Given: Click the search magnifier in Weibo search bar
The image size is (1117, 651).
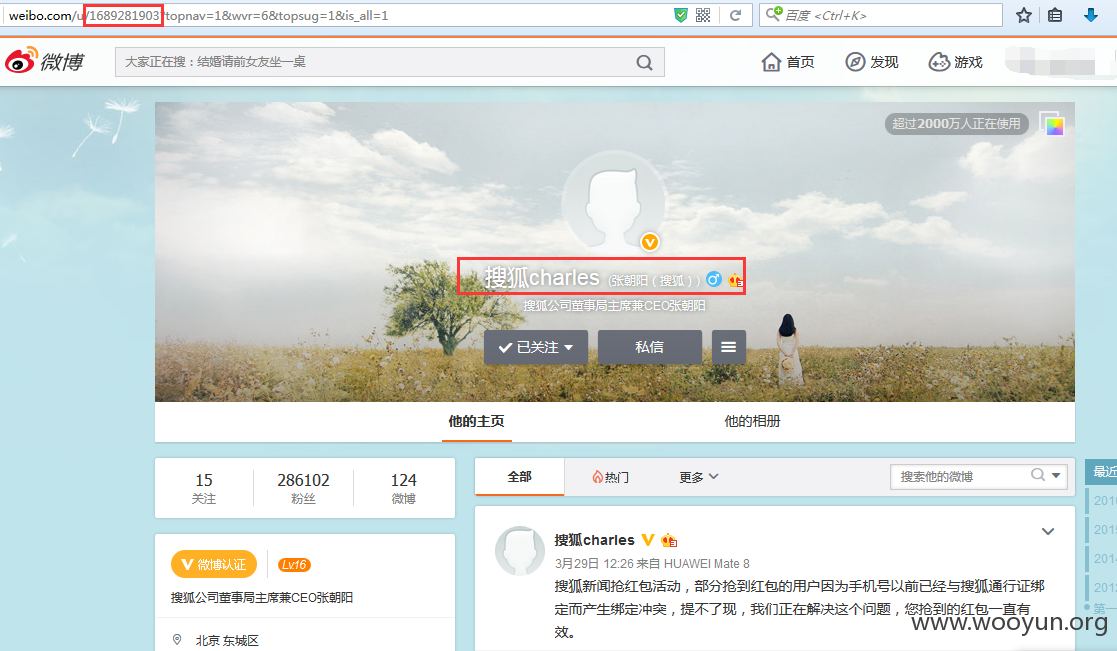Looking at the screenshot, I should pos(644,63).
